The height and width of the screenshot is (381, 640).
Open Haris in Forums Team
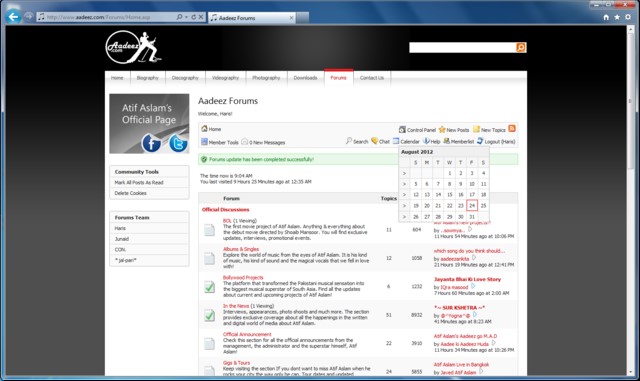click(120, 228)
